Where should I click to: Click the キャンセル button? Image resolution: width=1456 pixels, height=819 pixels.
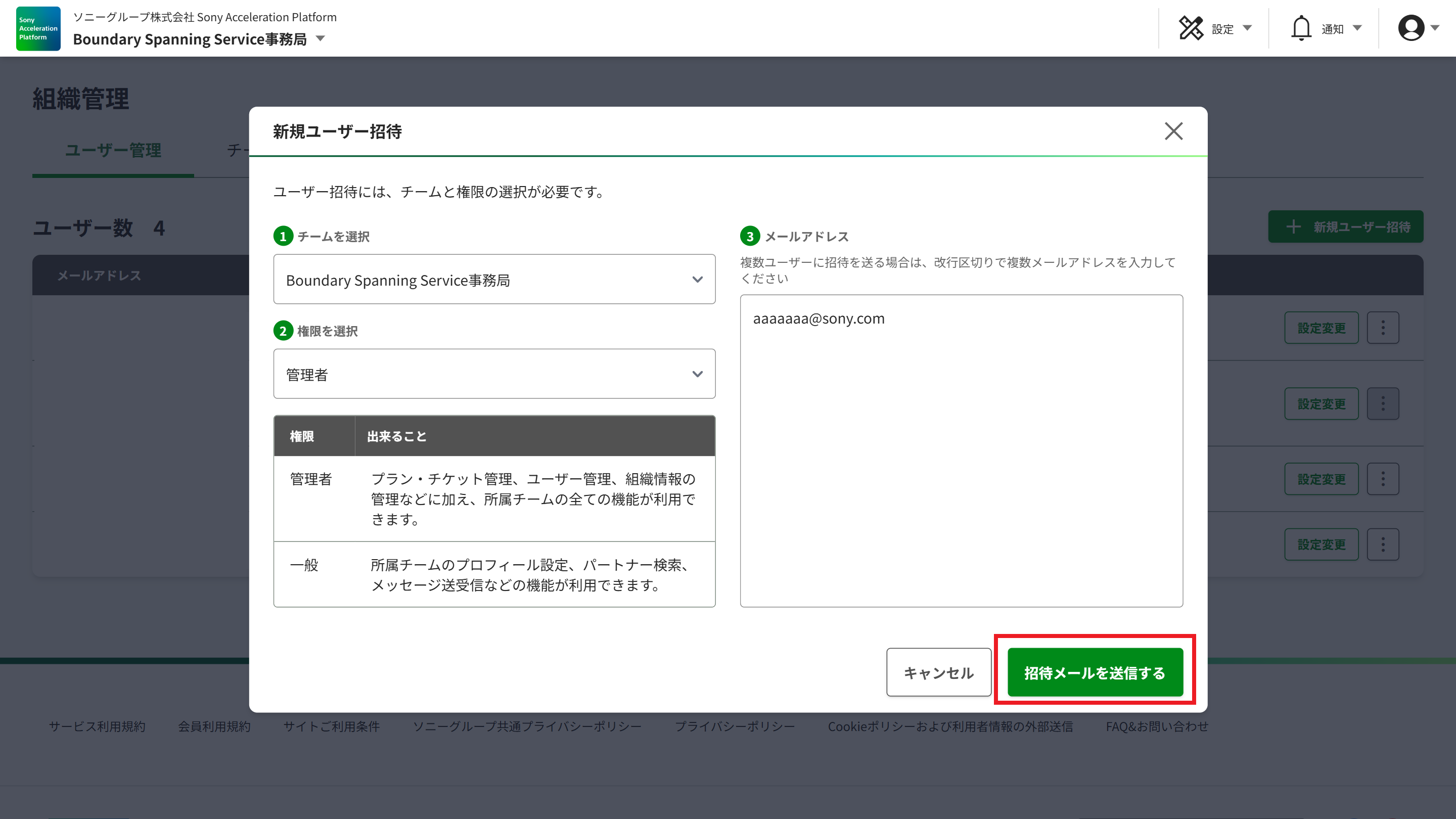pyautogui.click(x=938, y=672)
